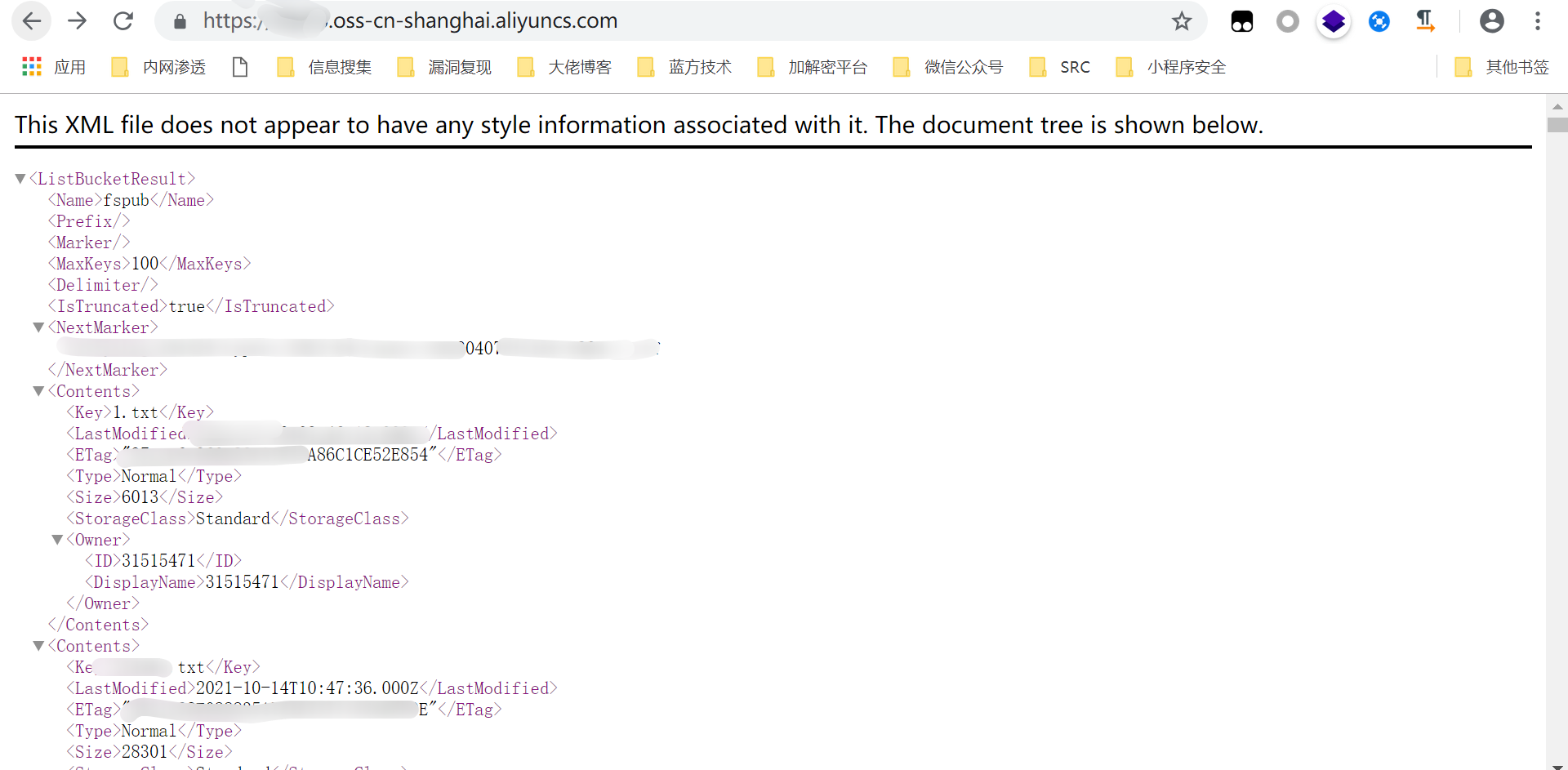Viewport: 1568px width, 770px height.
Task: Select the Marker tag line
Action: point(89,243)
